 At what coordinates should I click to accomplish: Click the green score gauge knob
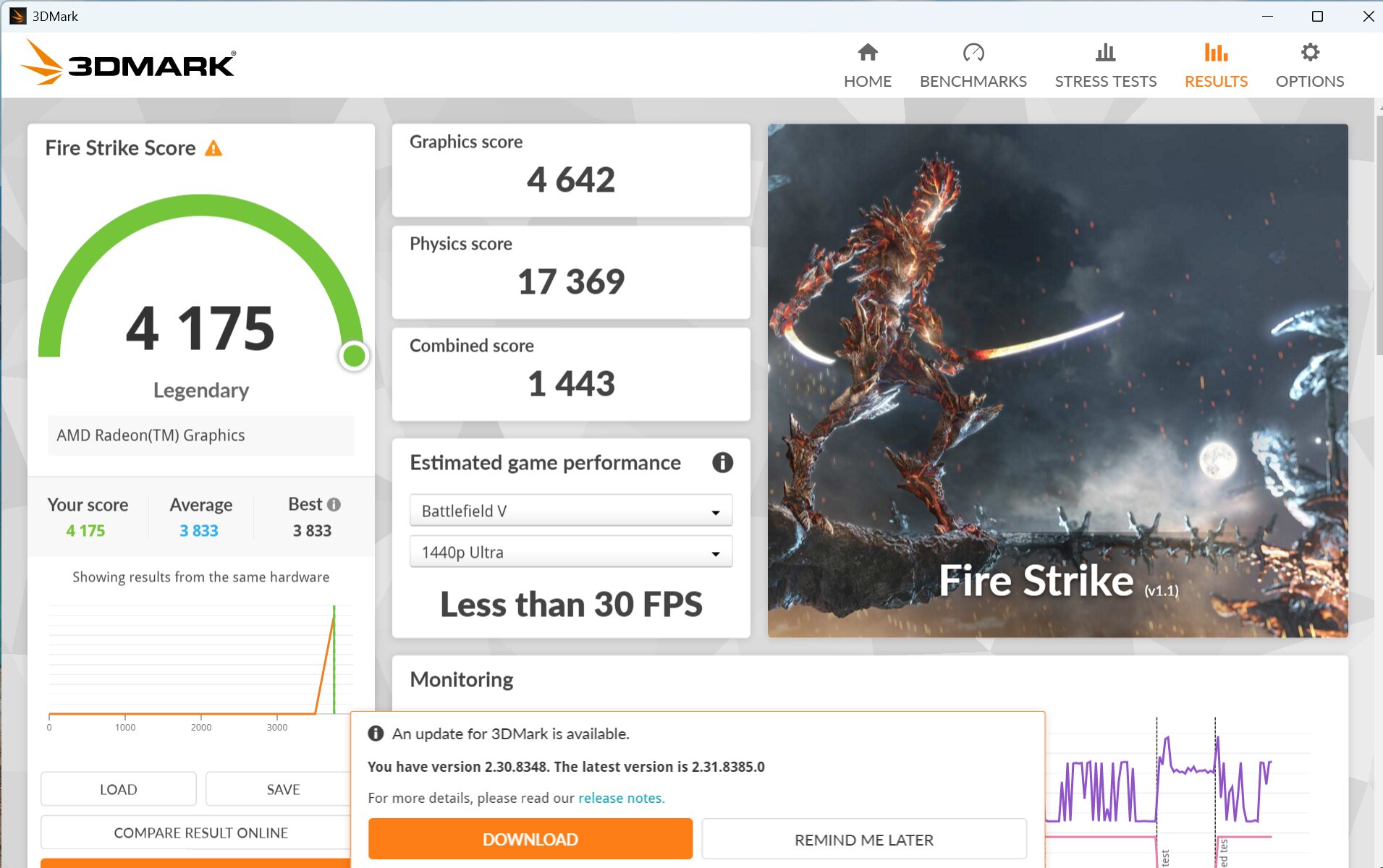(x=354, y=356)
